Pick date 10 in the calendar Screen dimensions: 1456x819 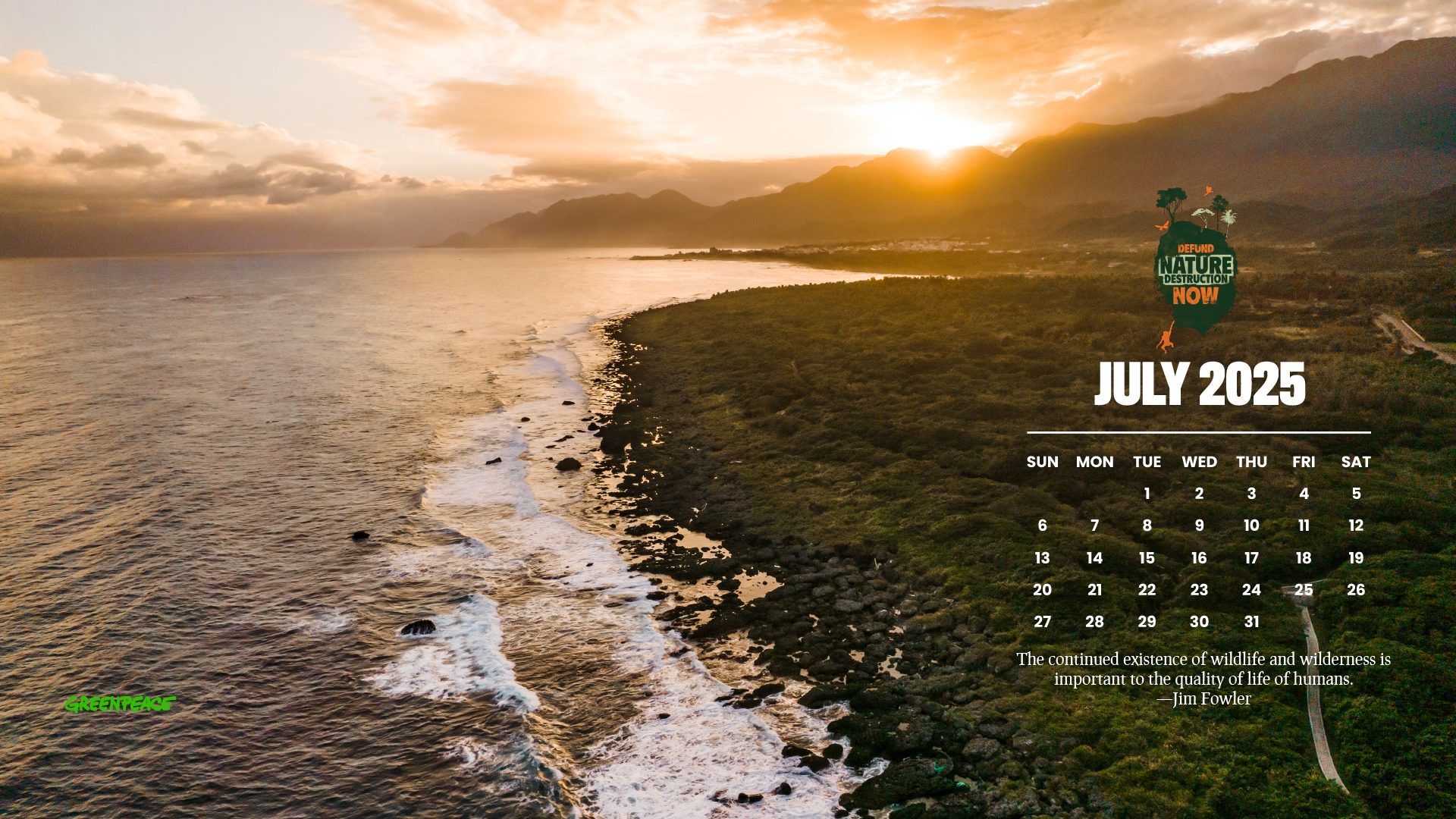1251,526
